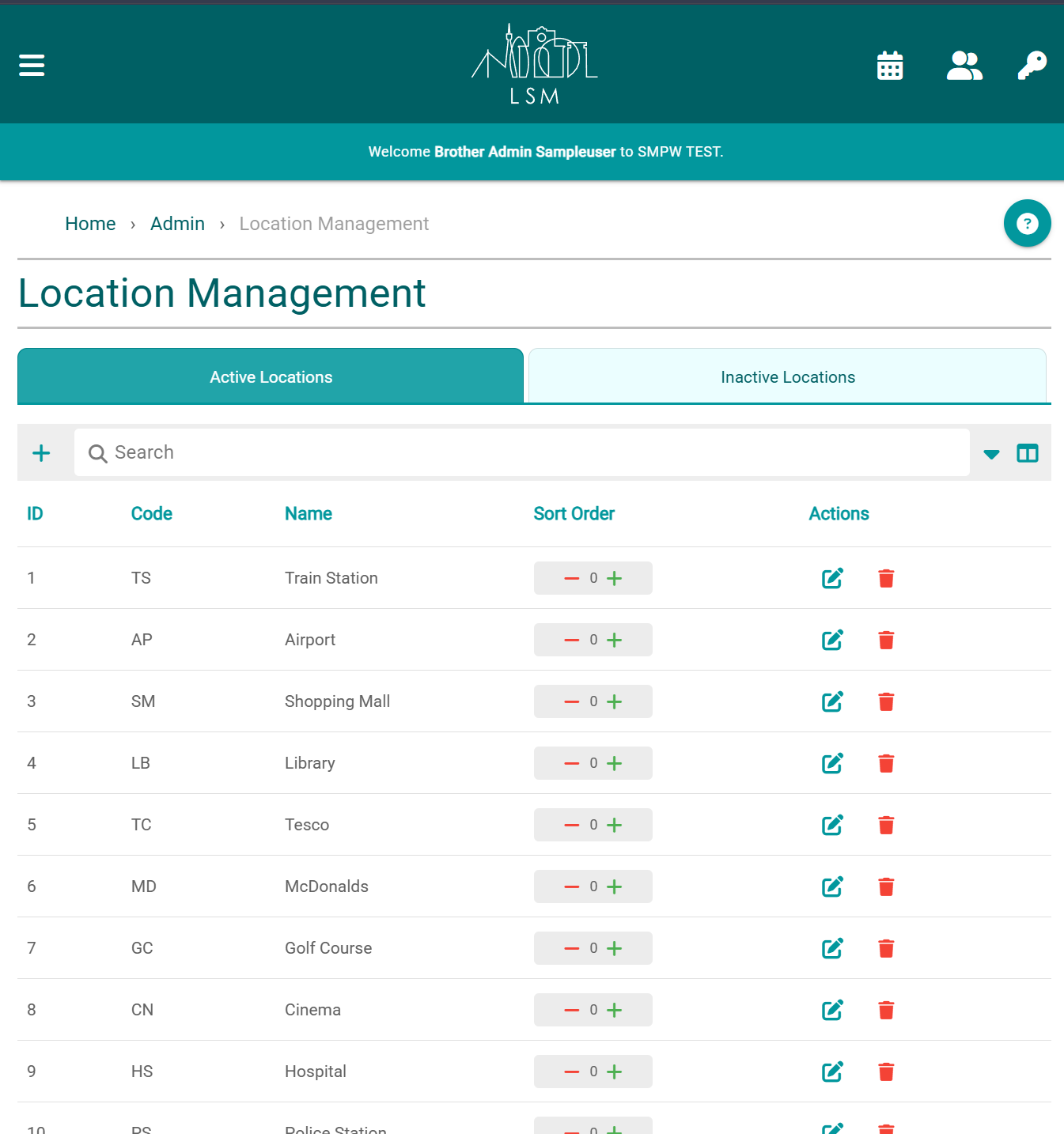The width and height of the screenshot is (1064, 1134).
Task: Go to Admin breadcrumb link
Action: pyautogui.click(x=177, y=224)
